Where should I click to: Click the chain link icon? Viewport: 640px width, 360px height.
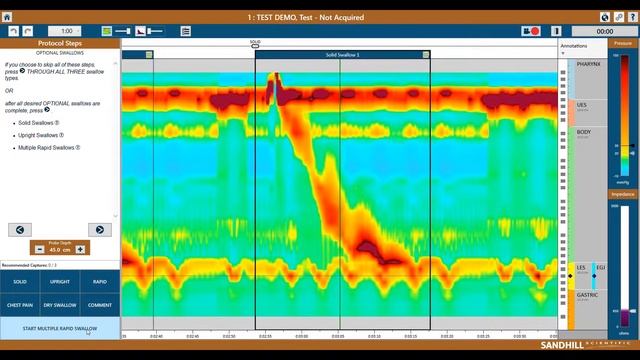[x=619, y=17]
